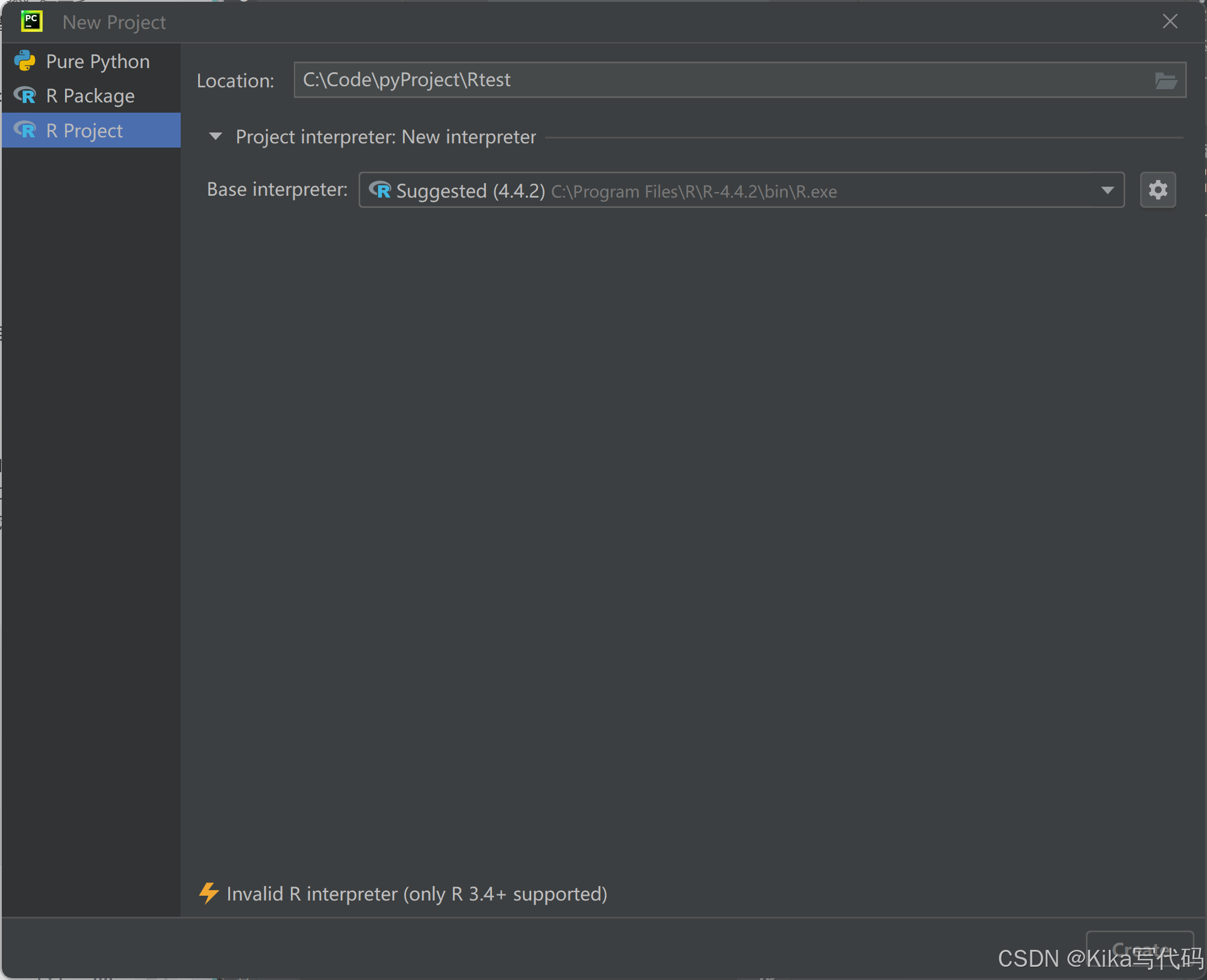Click the R logo beside R Project
This screenshot has width=1207, height=980.
(25, 130)
